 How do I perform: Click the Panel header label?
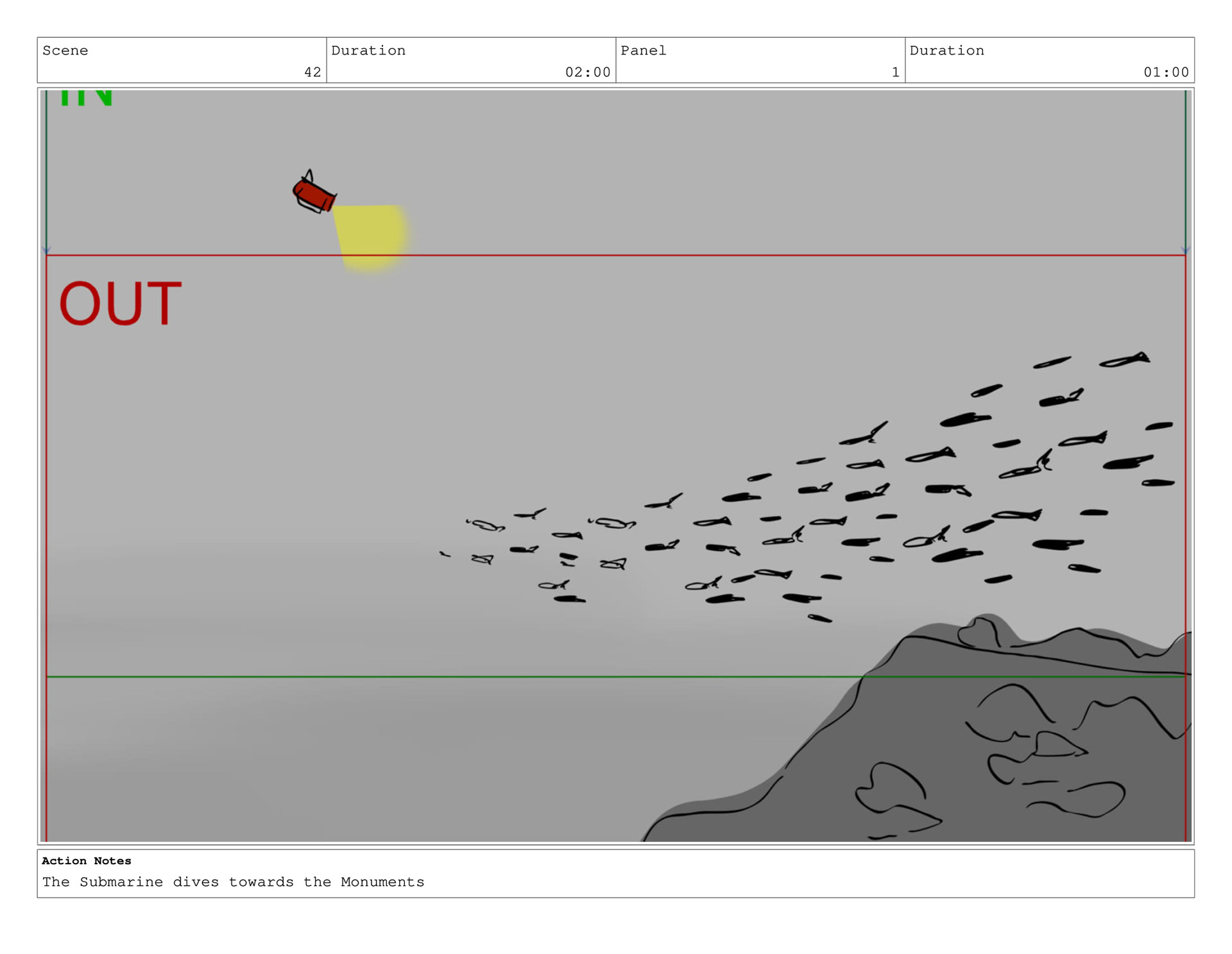point(643,51)
